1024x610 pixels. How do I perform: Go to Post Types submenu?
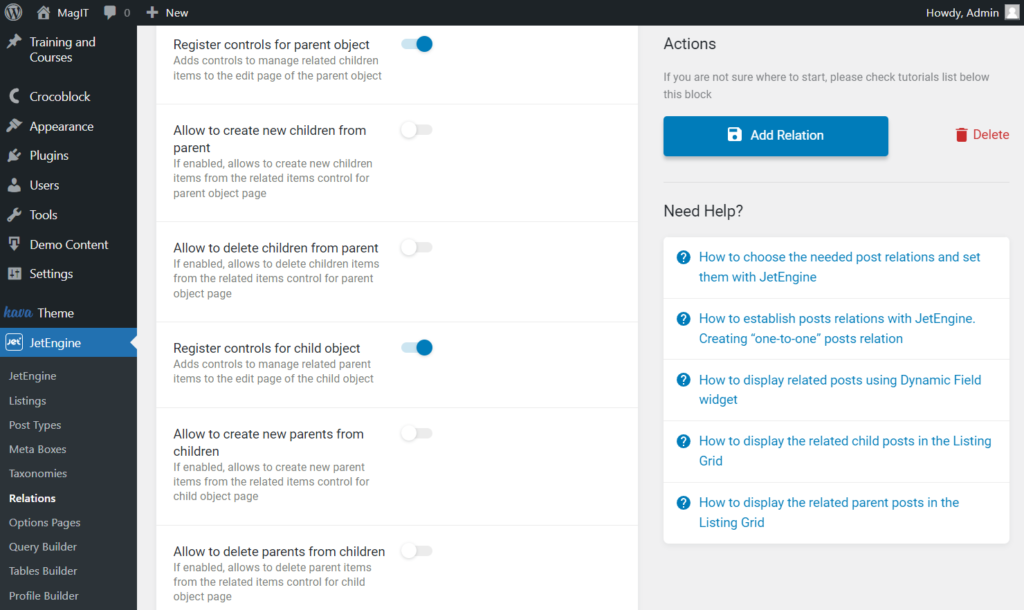(x=35, y=425)
